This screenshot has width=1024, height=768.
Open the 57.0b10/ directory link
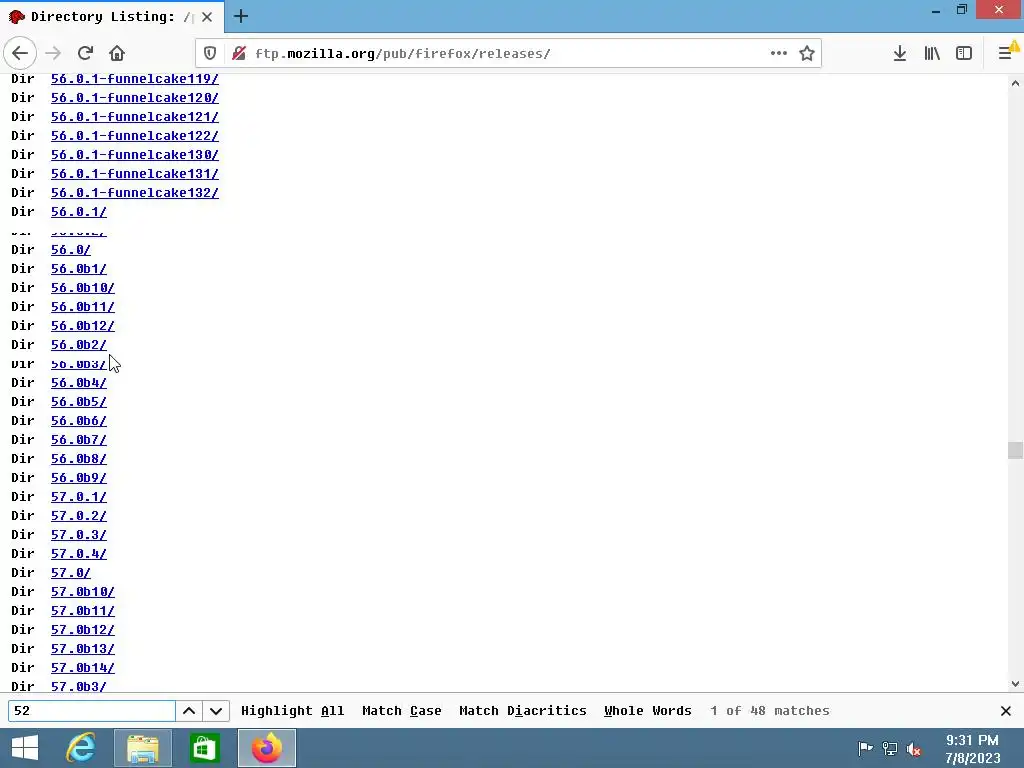pyautogui.click(x=82, y=591)
